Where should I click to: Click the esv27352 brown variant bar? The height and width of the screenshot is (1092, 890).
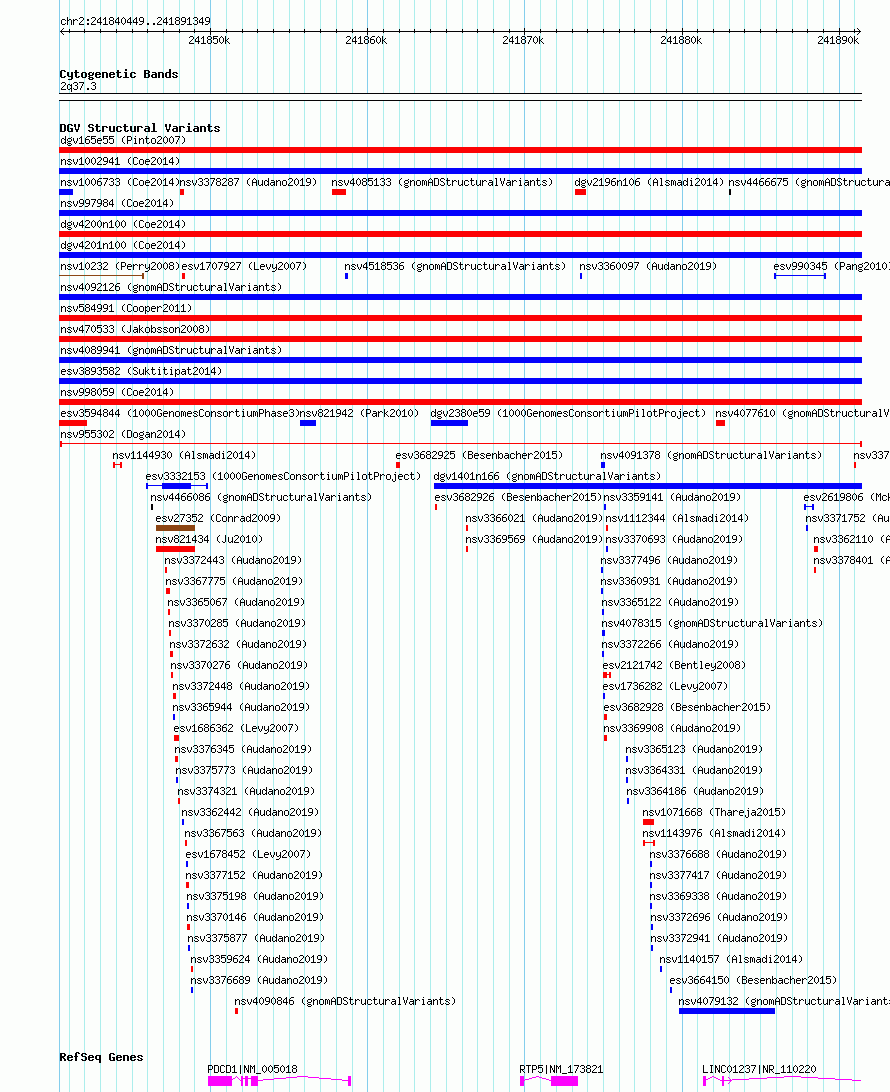pyautogui.click(x=175, y=528)
